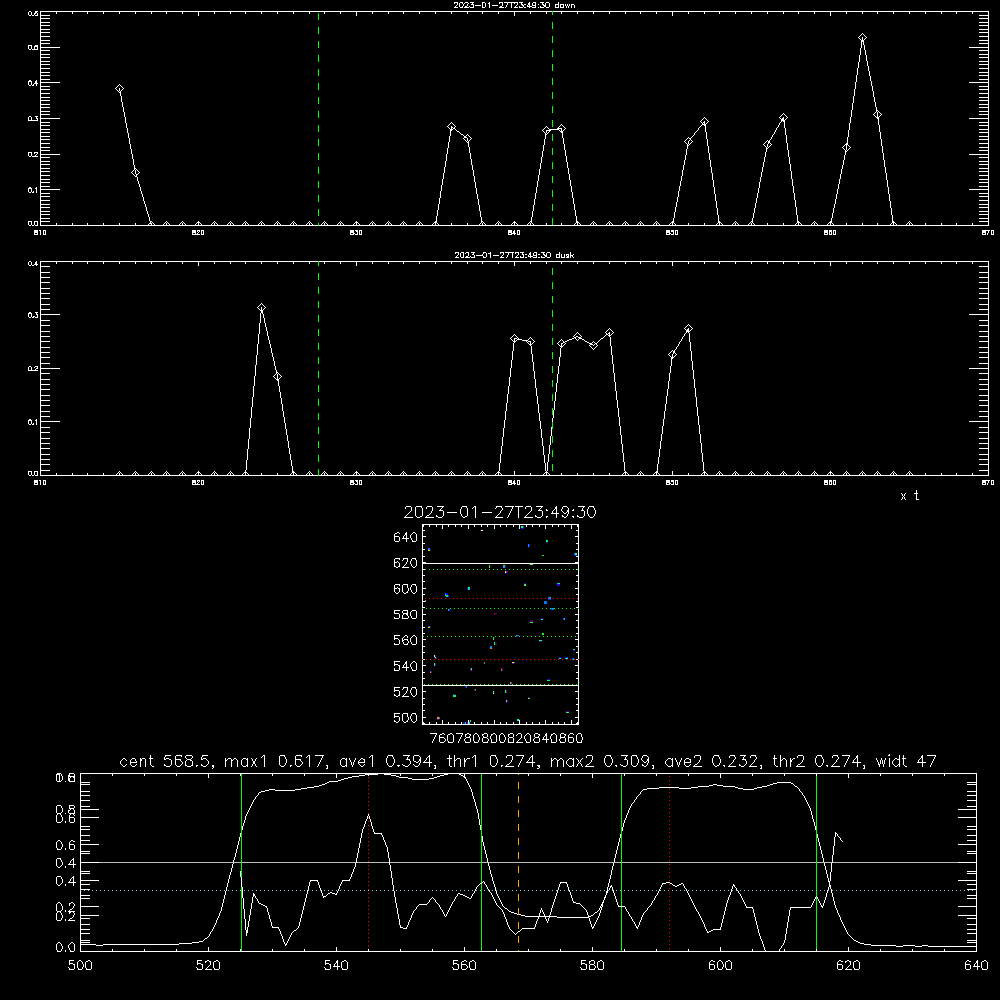Click the blue dotted horizontal line in bottom plot
Viewport: 1000px width, 1000px height.
(x=528, y=890)
